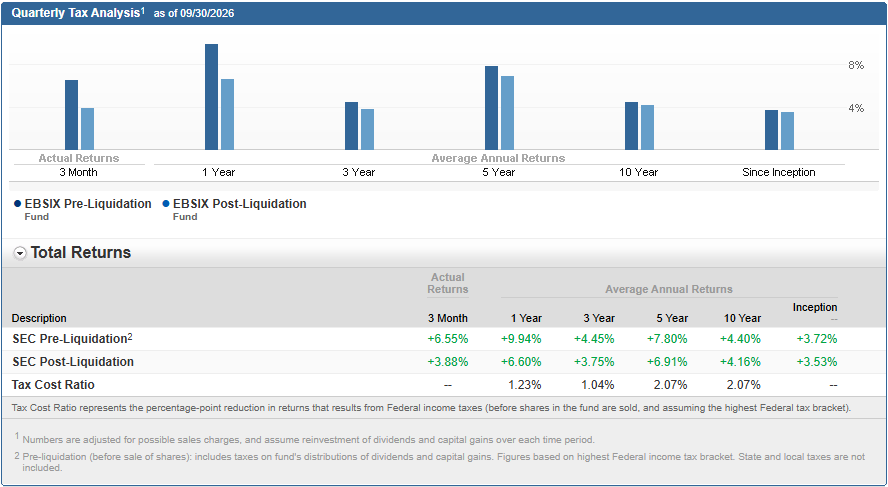Click the 10 Year pre-liquidation bar
The image size is (888, 487).
point(631,126)
